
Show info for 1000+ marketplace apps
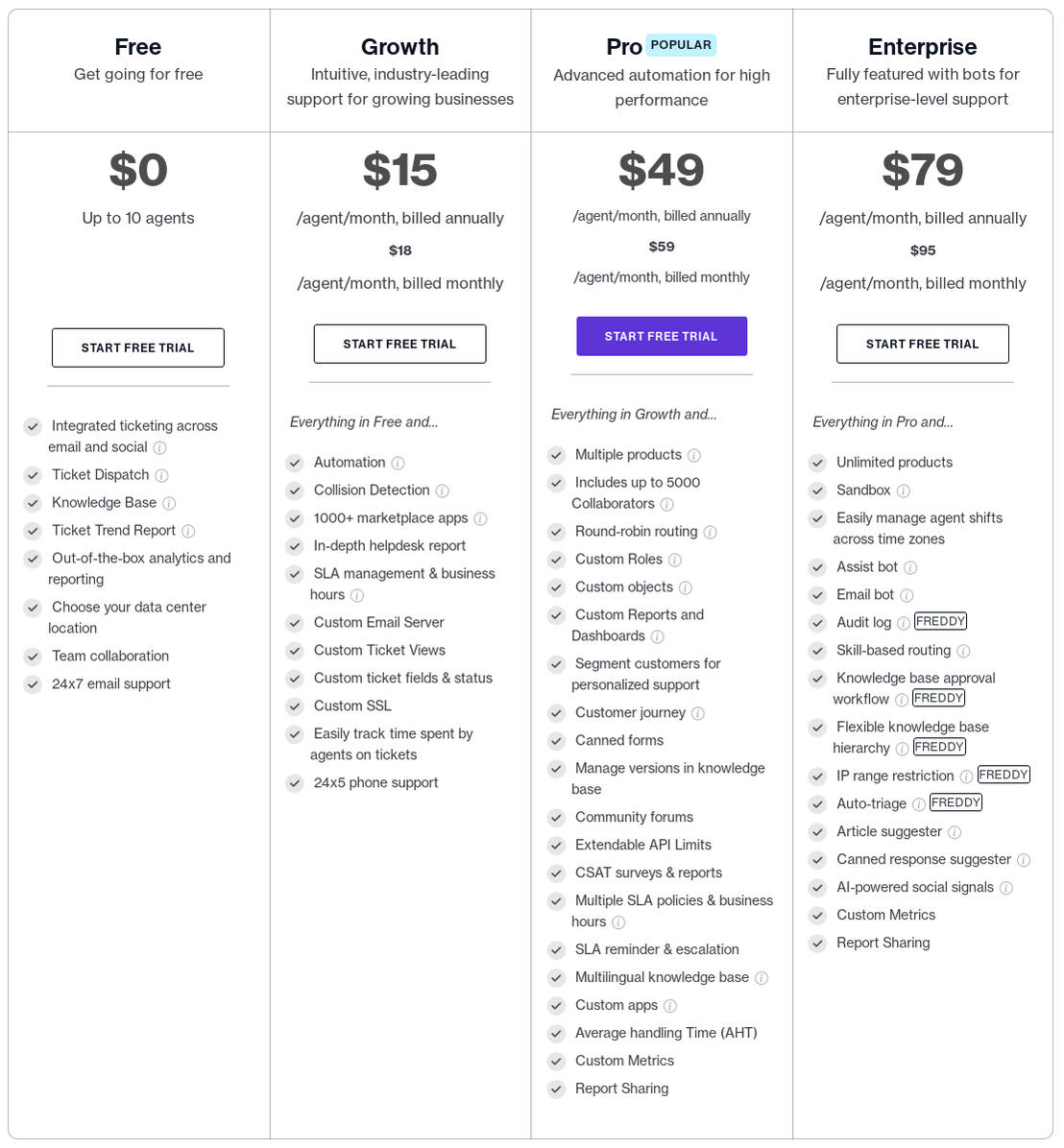tap(480, 518)
